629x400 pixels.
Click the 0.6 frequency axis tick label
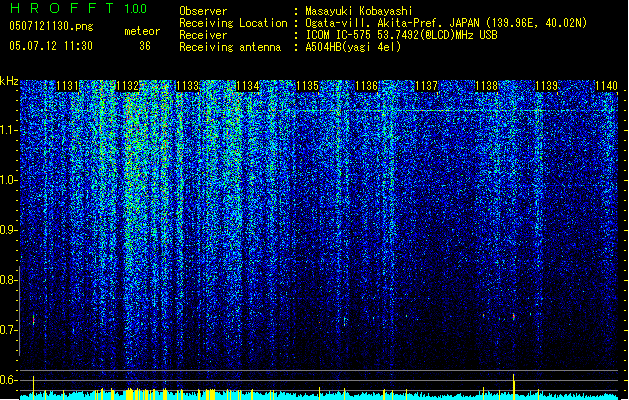click(x=9, y=380)
